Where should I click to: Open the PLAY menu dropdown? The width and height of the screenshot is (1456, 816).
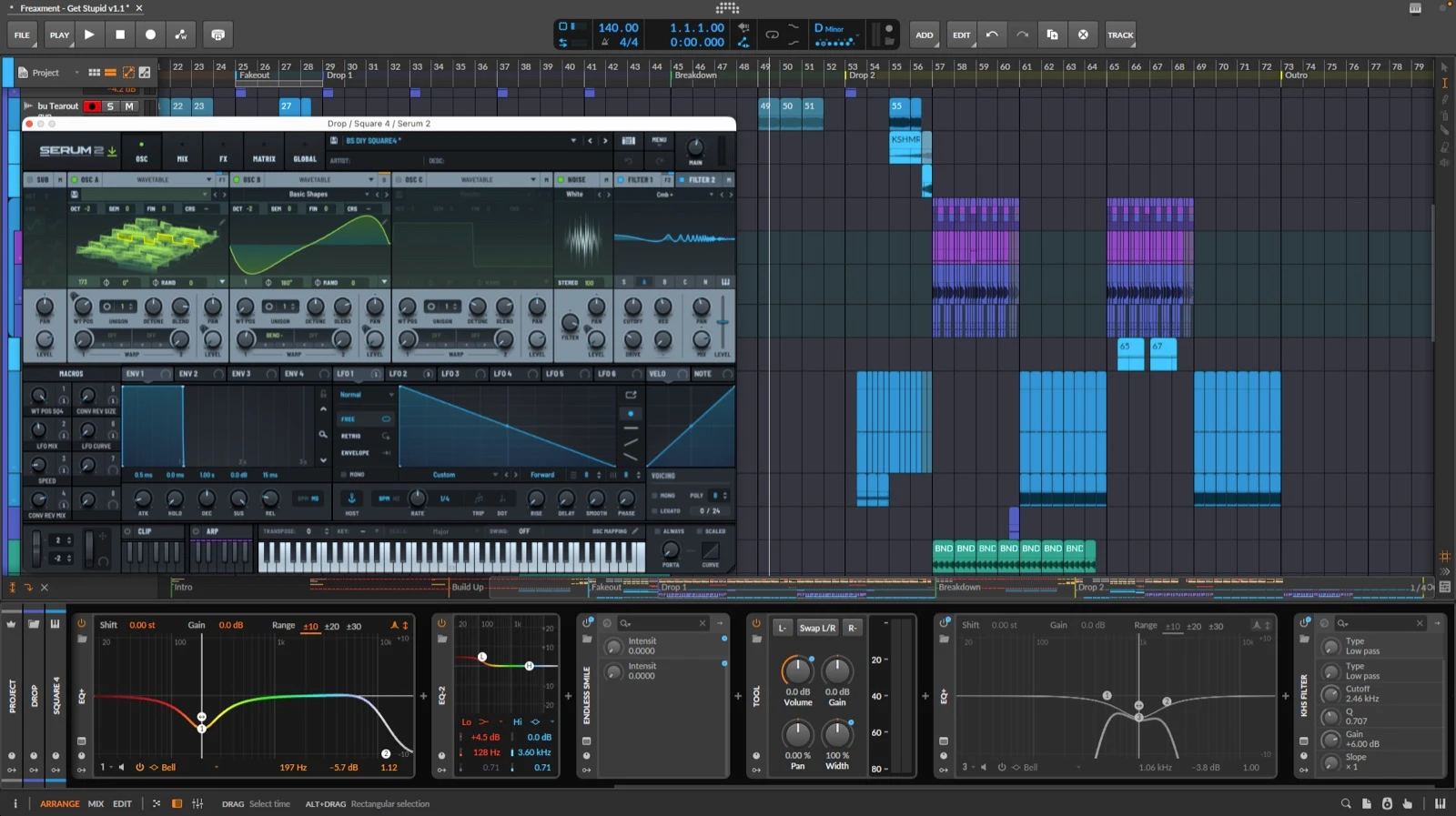pos(59,35)
